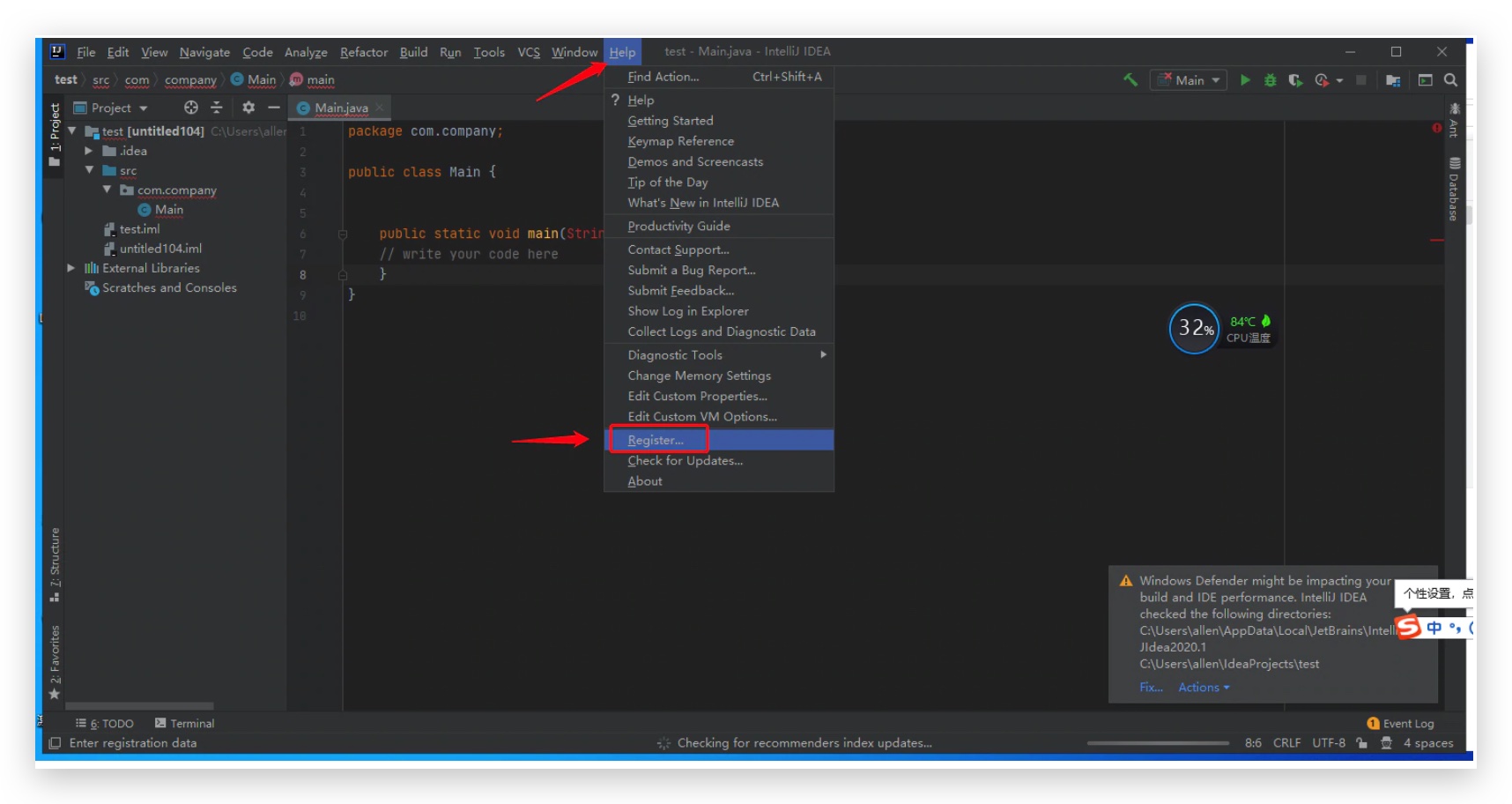
Task: Select the Main.java editor tab
Action: pos(339,108)
